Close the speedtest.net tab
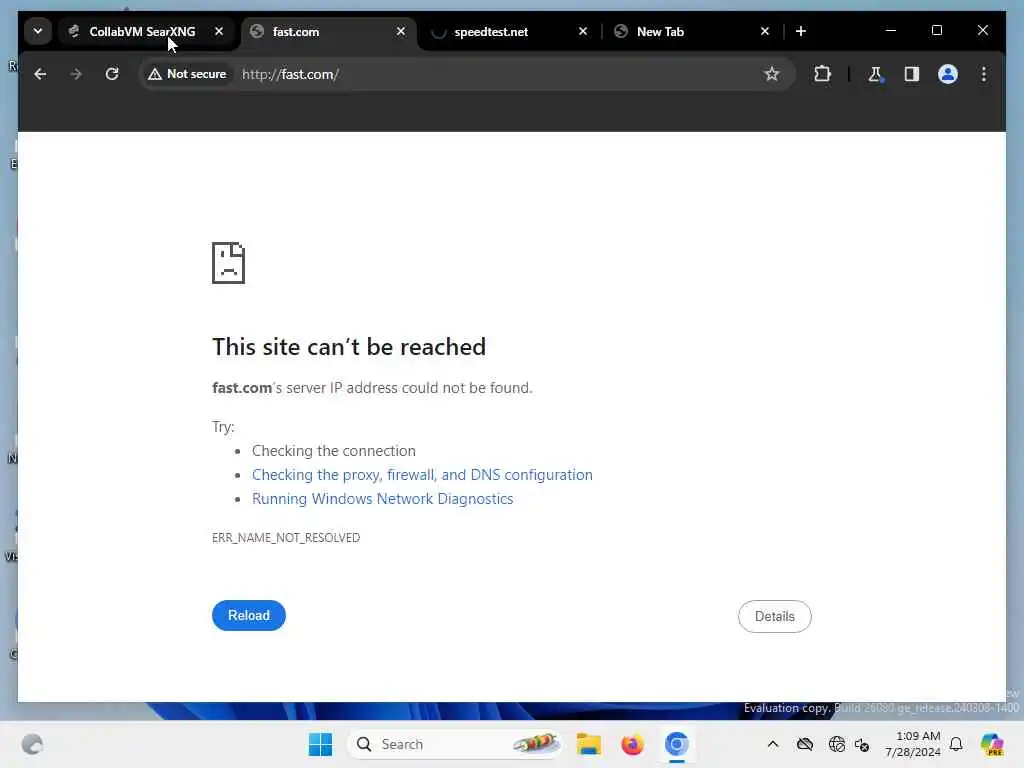 (583, 31)
